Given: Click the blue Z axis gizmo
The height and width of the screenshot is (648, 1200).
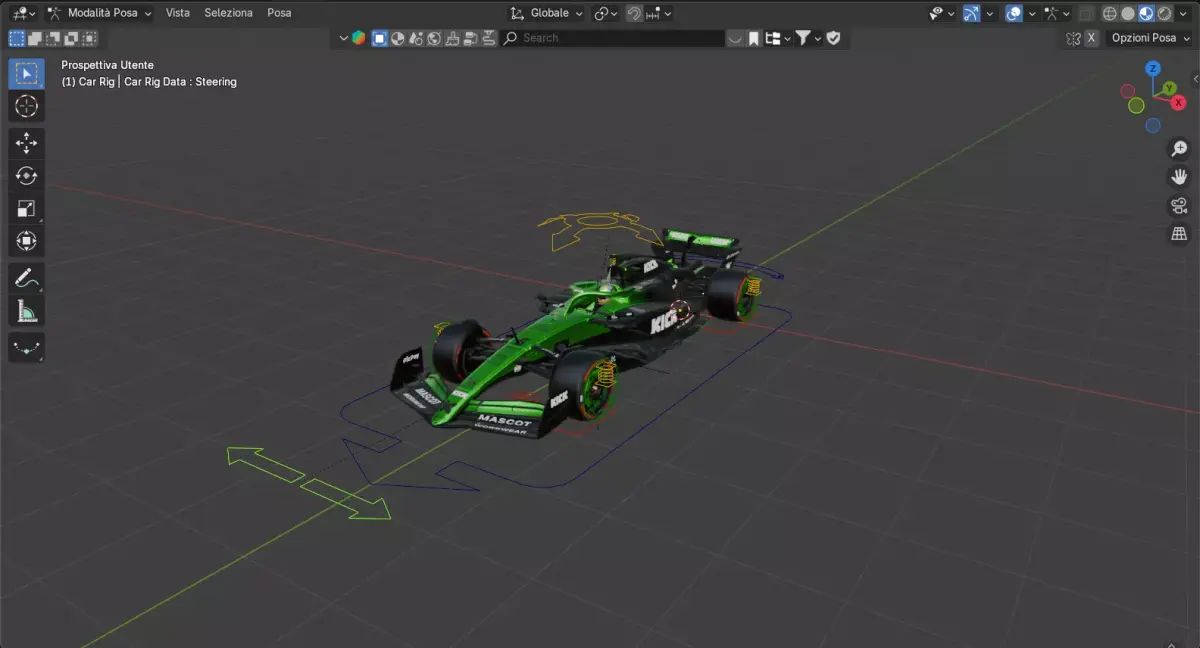Looking at the screenshot, I should [x=1153, y=68].
